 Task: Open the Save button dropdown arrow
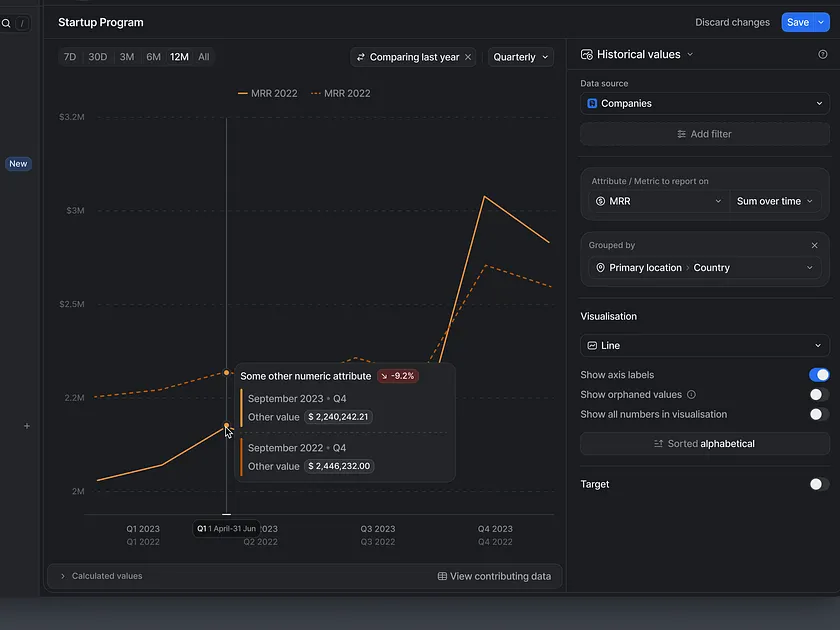click(822, 22)
